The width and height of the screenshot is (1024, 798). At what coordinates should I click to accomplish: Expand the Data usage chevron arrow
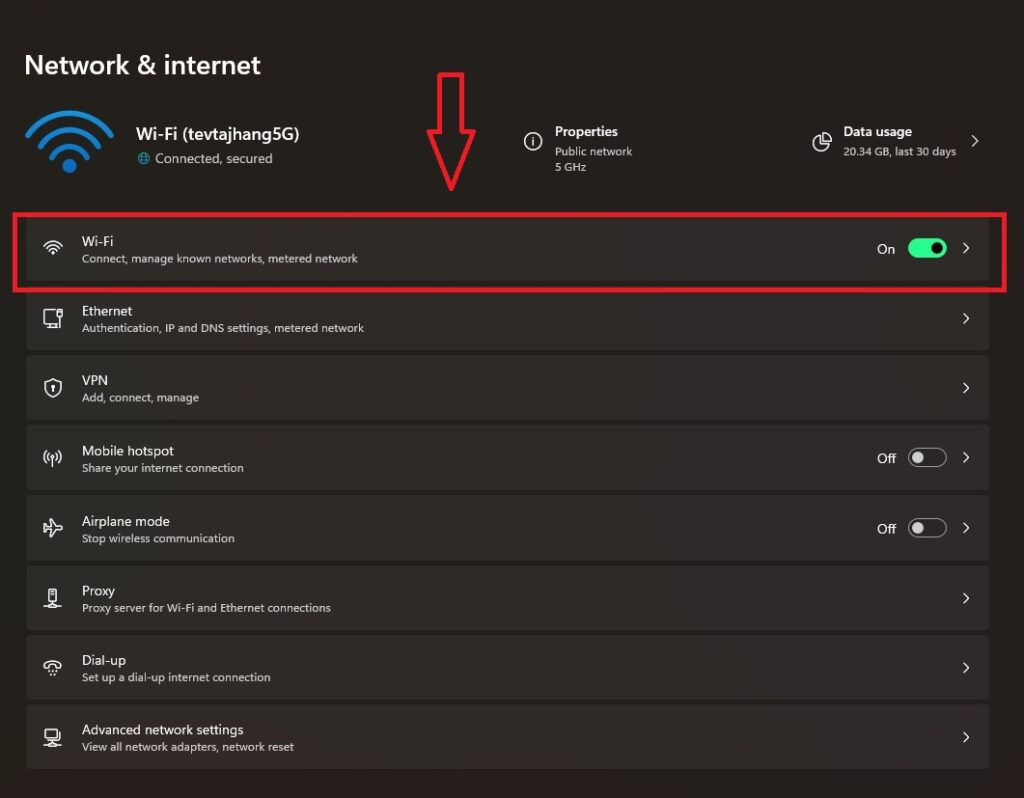coord(975,141)
